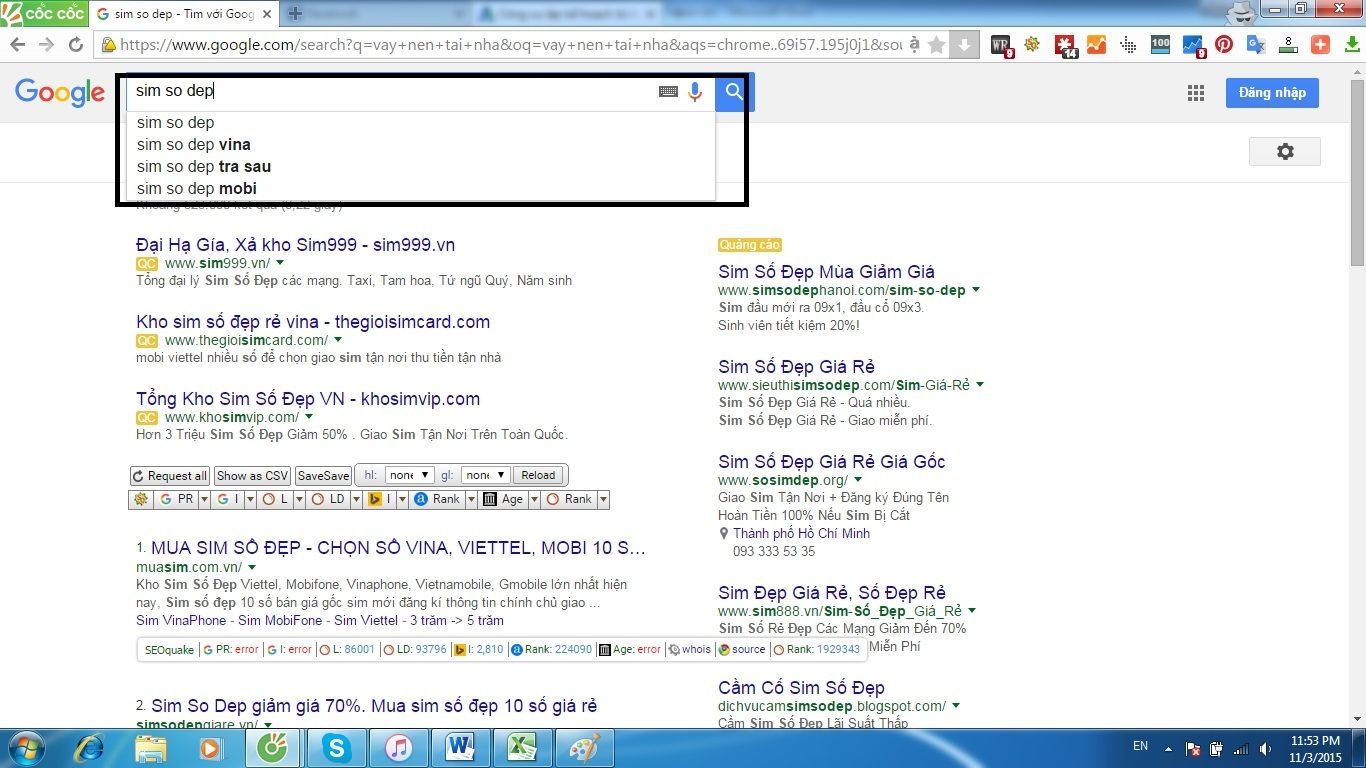Go back with the browser back arrow

point(17,45)
